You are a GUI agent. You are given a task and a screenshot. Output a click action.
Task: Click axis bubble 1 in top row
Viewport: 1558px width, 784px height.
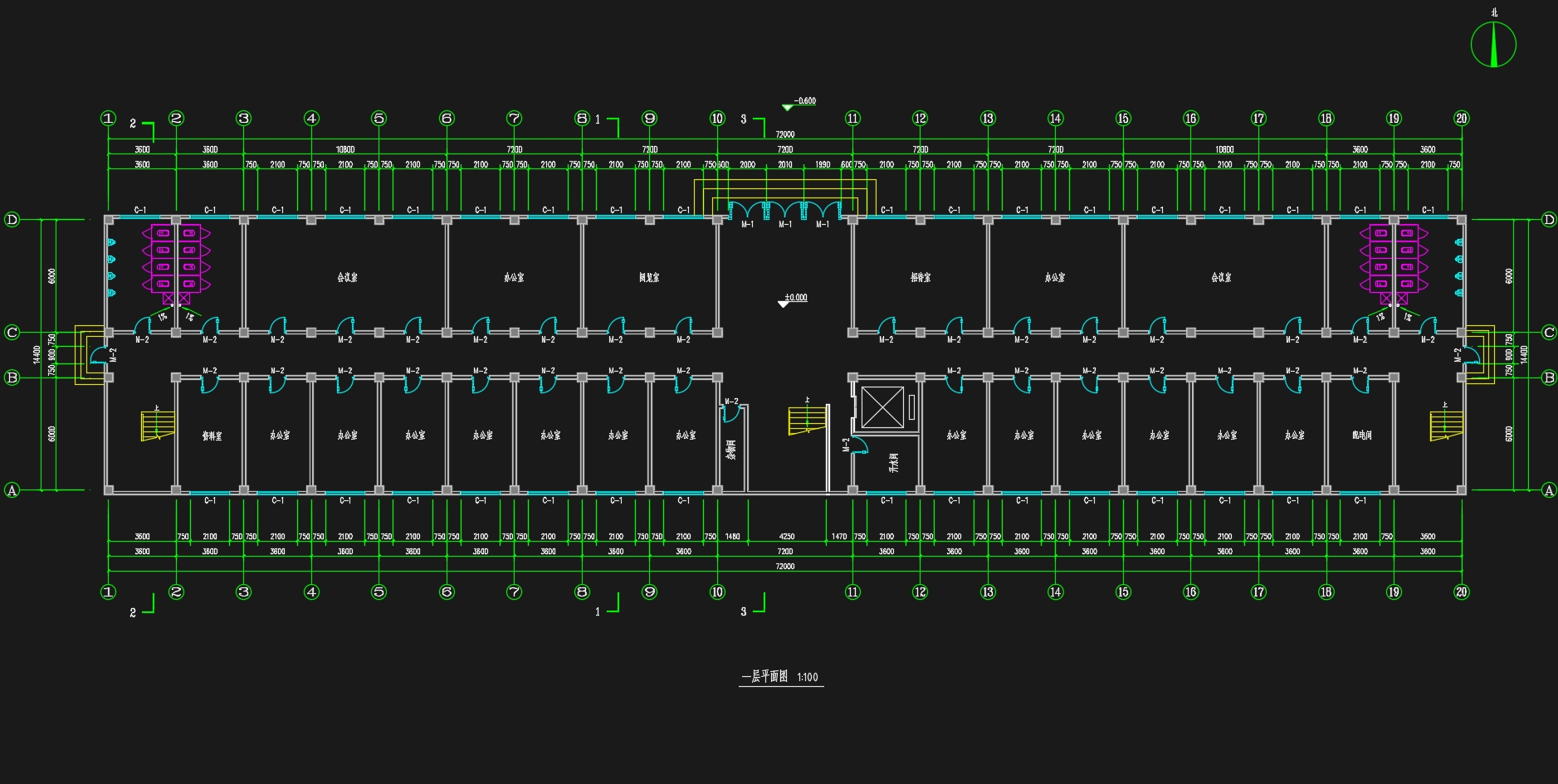(109, 119)
